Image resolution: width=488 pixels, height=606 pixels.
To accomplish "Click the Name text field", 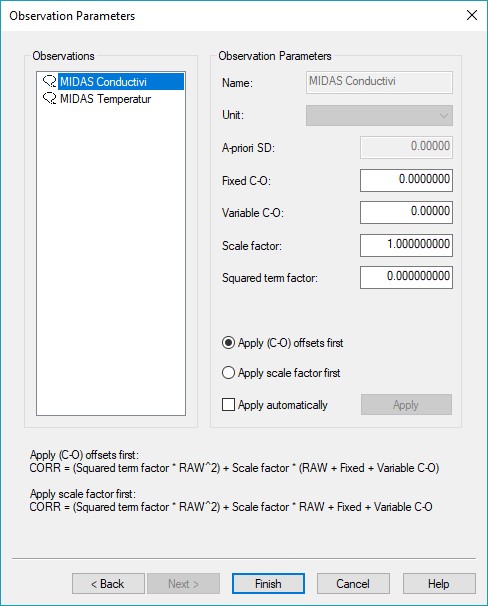I will (x=379, y=82).
